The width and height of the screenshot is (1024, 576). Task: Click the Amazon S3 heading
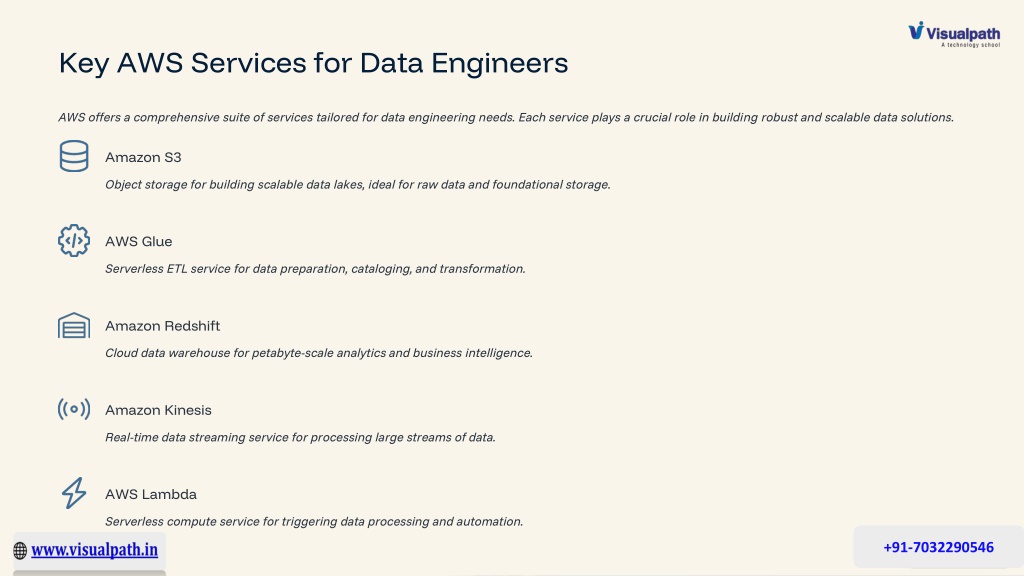click(143, 157)
